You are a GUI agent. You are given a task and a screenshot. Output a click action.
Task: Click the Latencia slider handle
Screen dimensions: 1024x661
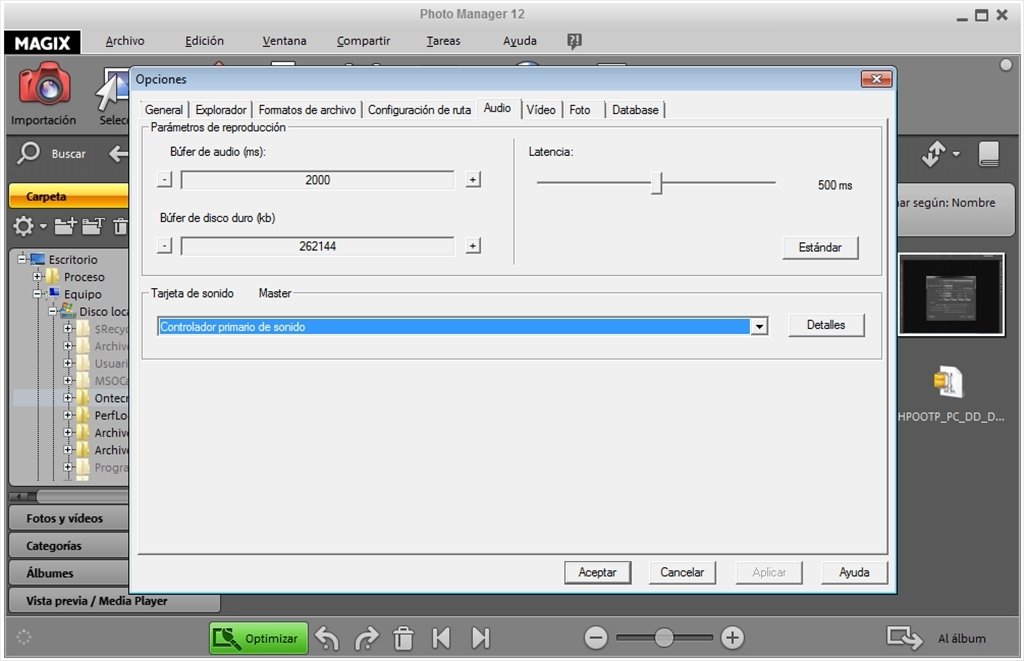tap(658, 184)
